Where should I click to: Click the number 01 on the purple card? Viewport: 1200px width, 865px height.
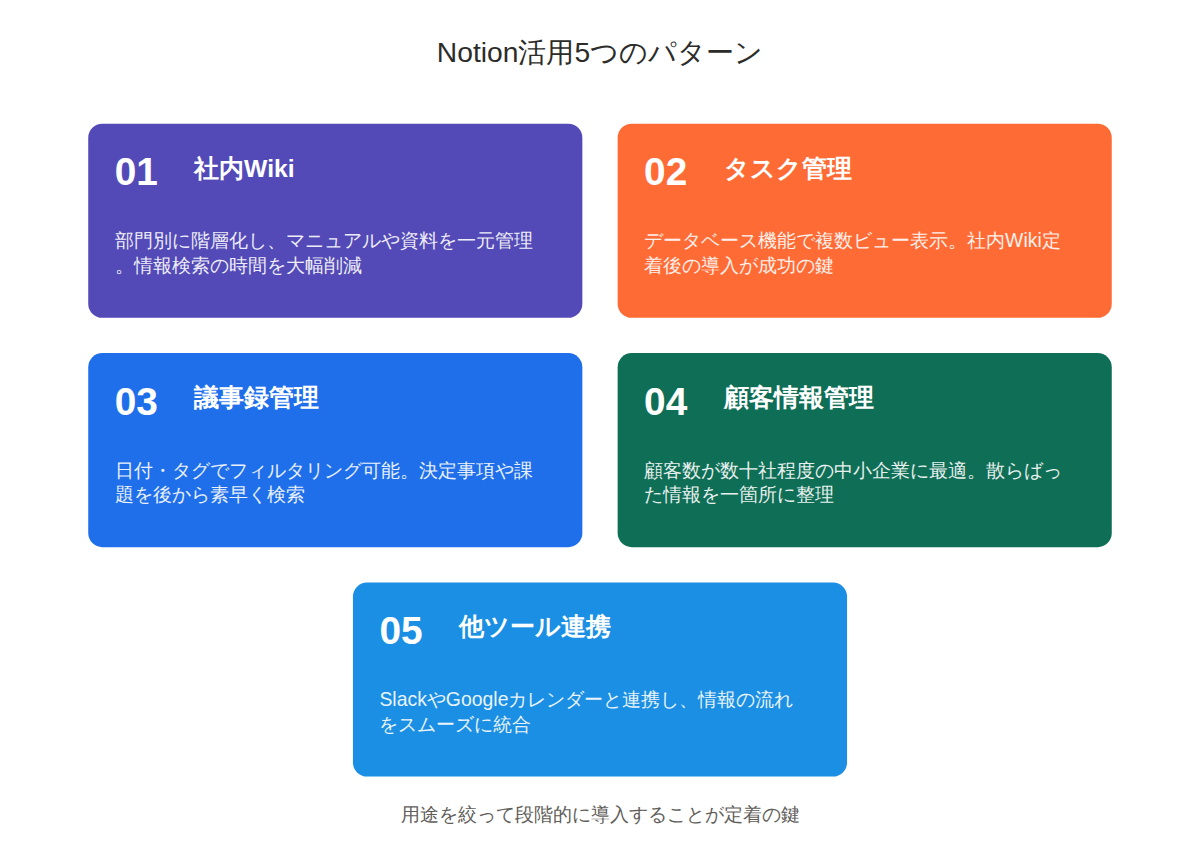tap(136, 172)
